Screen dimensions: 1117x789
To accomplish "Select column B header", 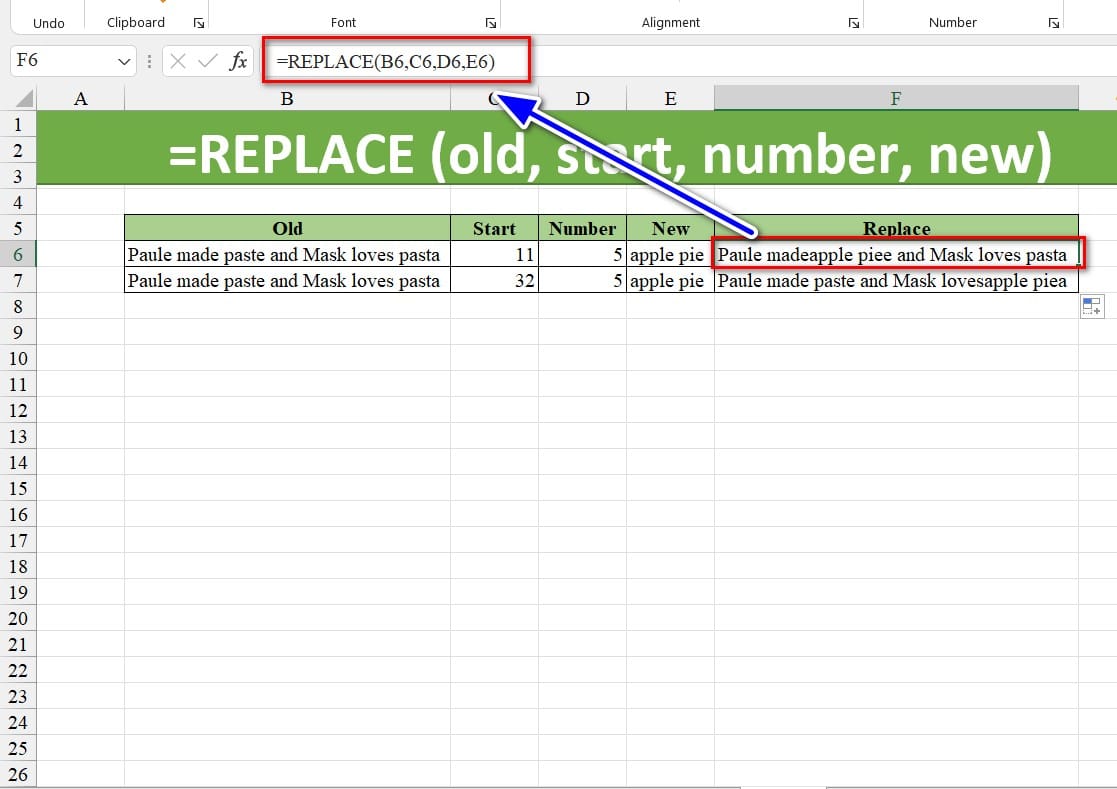I will click(x=287, y=98).
